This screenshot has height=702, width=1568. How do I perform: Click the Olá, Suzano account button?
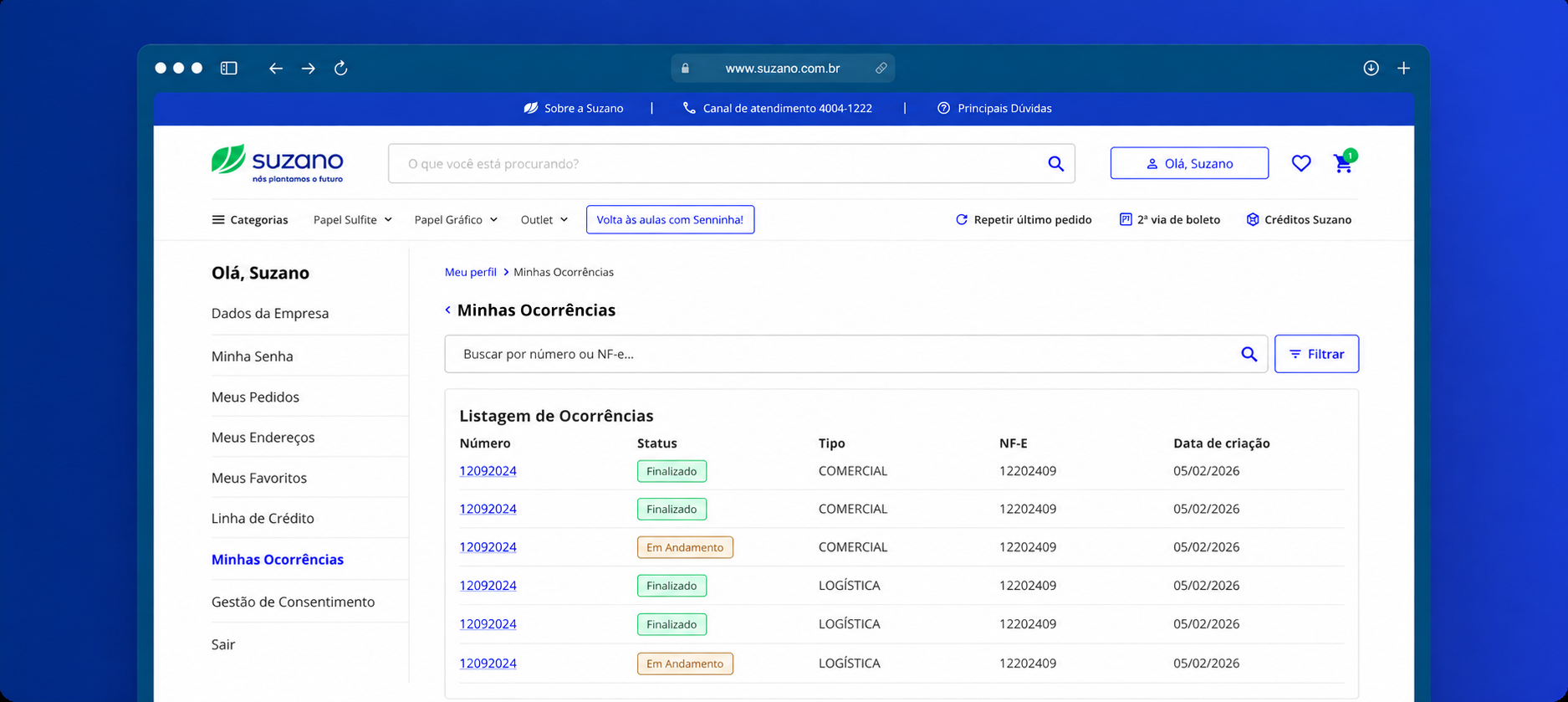point(1189,163)
